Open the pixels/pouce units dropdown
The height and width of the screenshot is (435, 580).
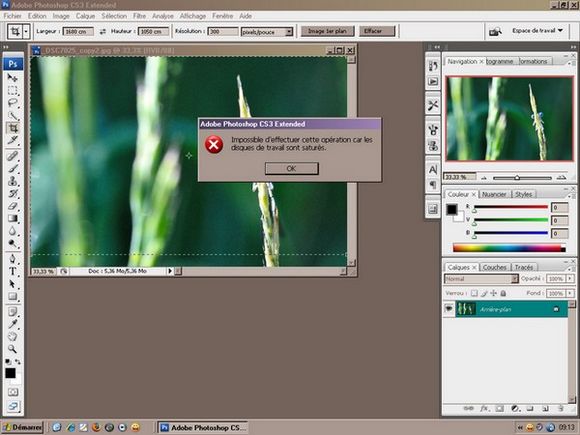(x=289, y=32)
